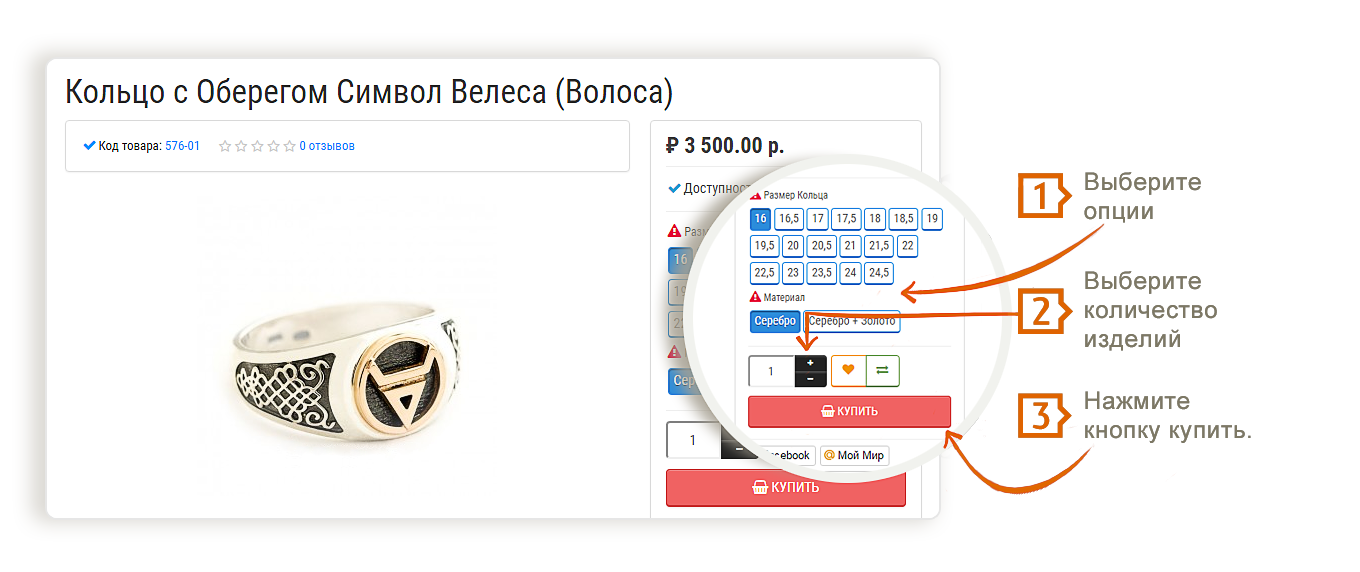
Task: Click the КУПИТЬ button in magnifier
Action: pyautogui.click(x=849, y=411)
